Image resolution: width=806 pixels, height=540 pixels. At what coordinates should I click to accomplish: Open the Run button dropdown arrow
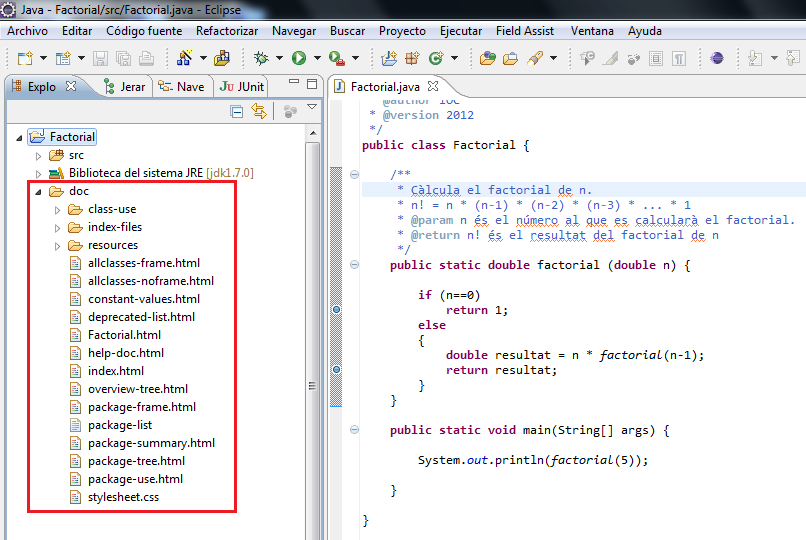click(317, 59)
